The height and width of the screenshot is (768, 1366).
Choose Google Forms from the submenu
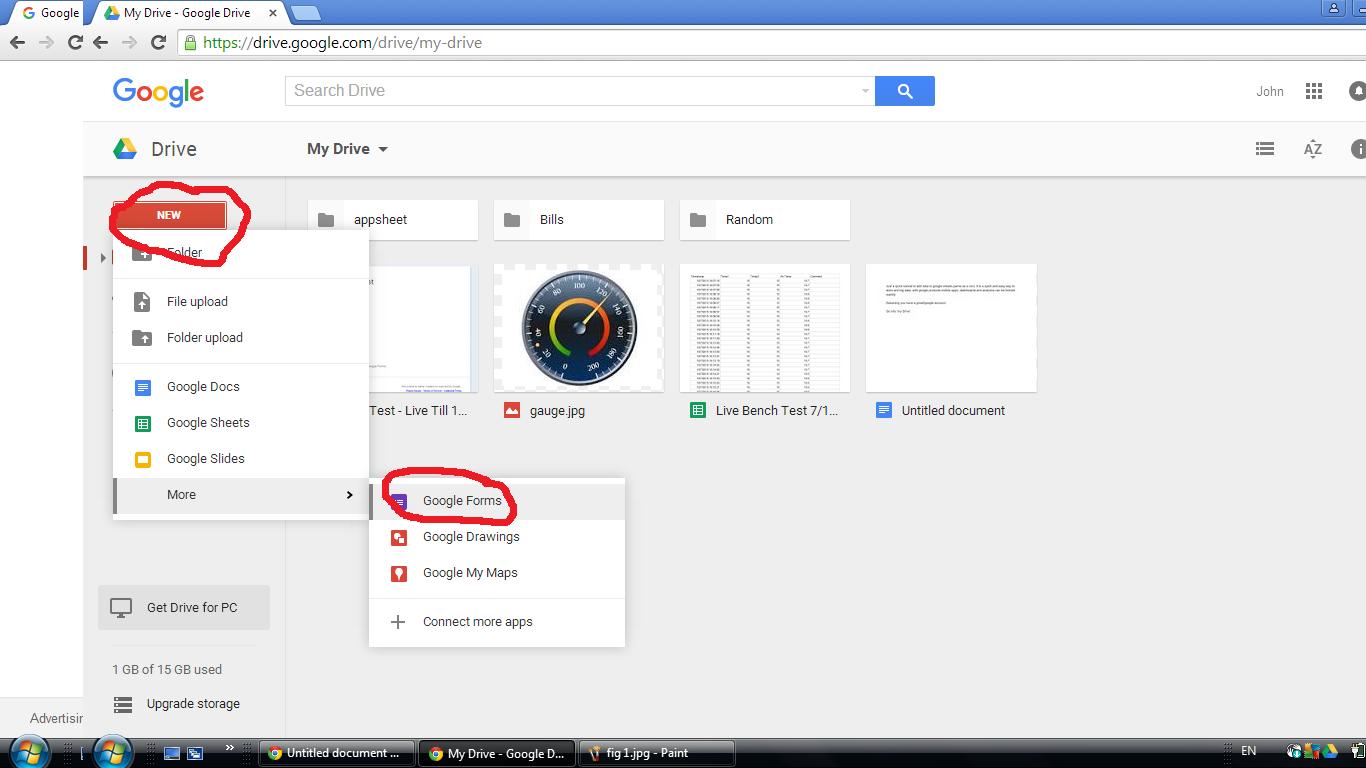tap(497, 501)
